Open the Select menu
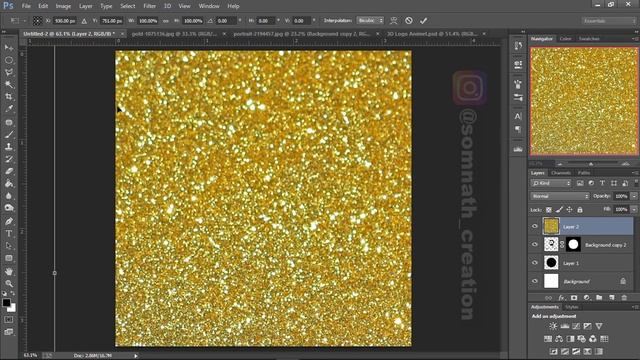640x360 pixels. pos(127,6)
